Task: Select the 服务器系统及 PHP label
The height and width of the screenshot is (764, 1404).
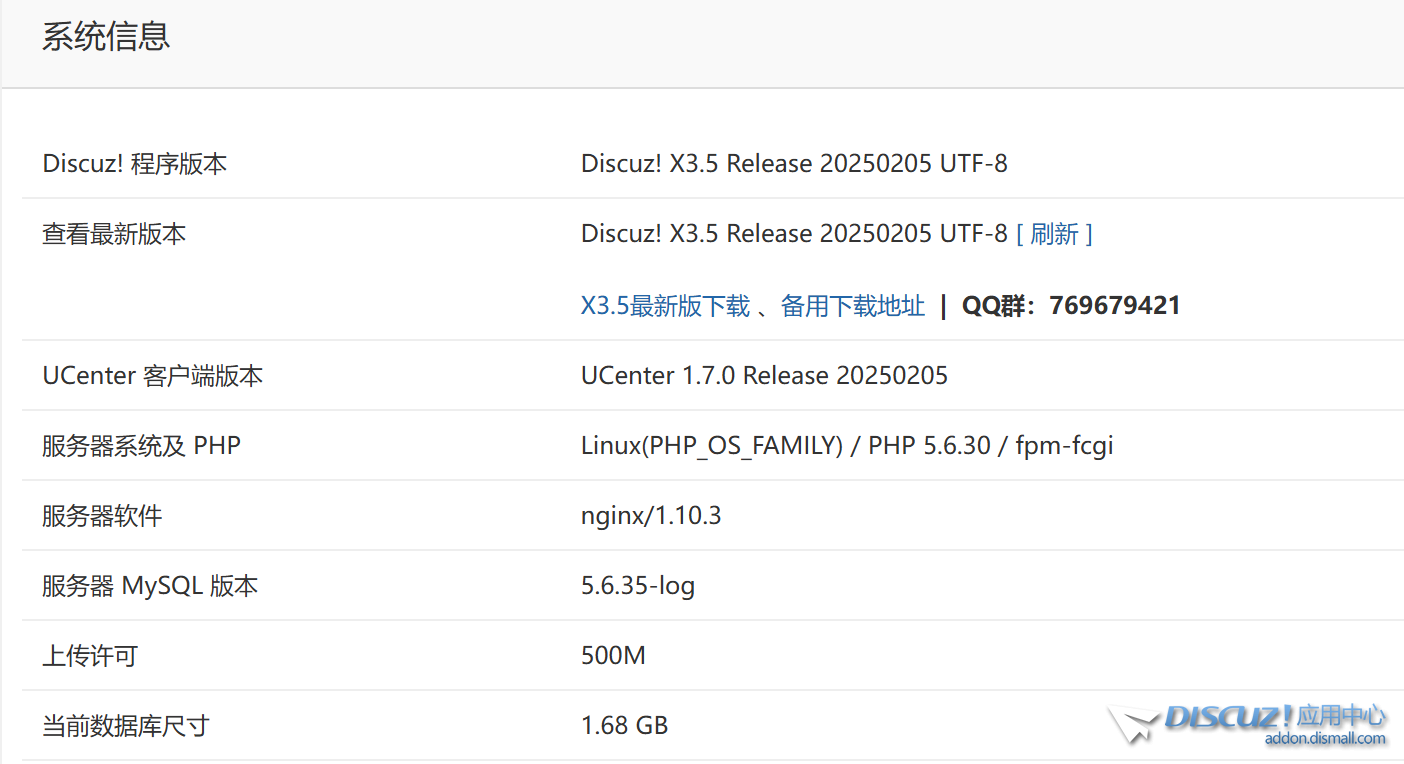Action: coord(141,446)
